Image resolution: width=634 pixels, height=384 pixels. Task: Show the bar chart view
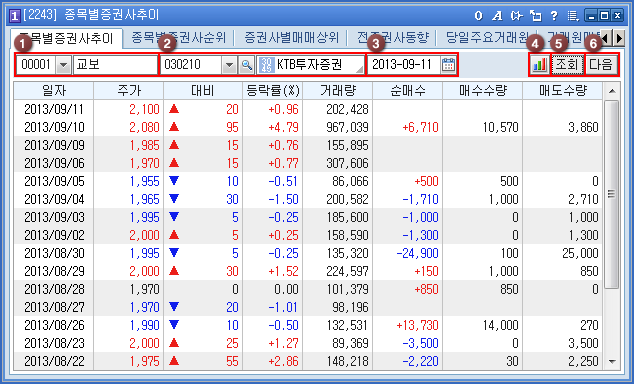(x=539, y=65)
